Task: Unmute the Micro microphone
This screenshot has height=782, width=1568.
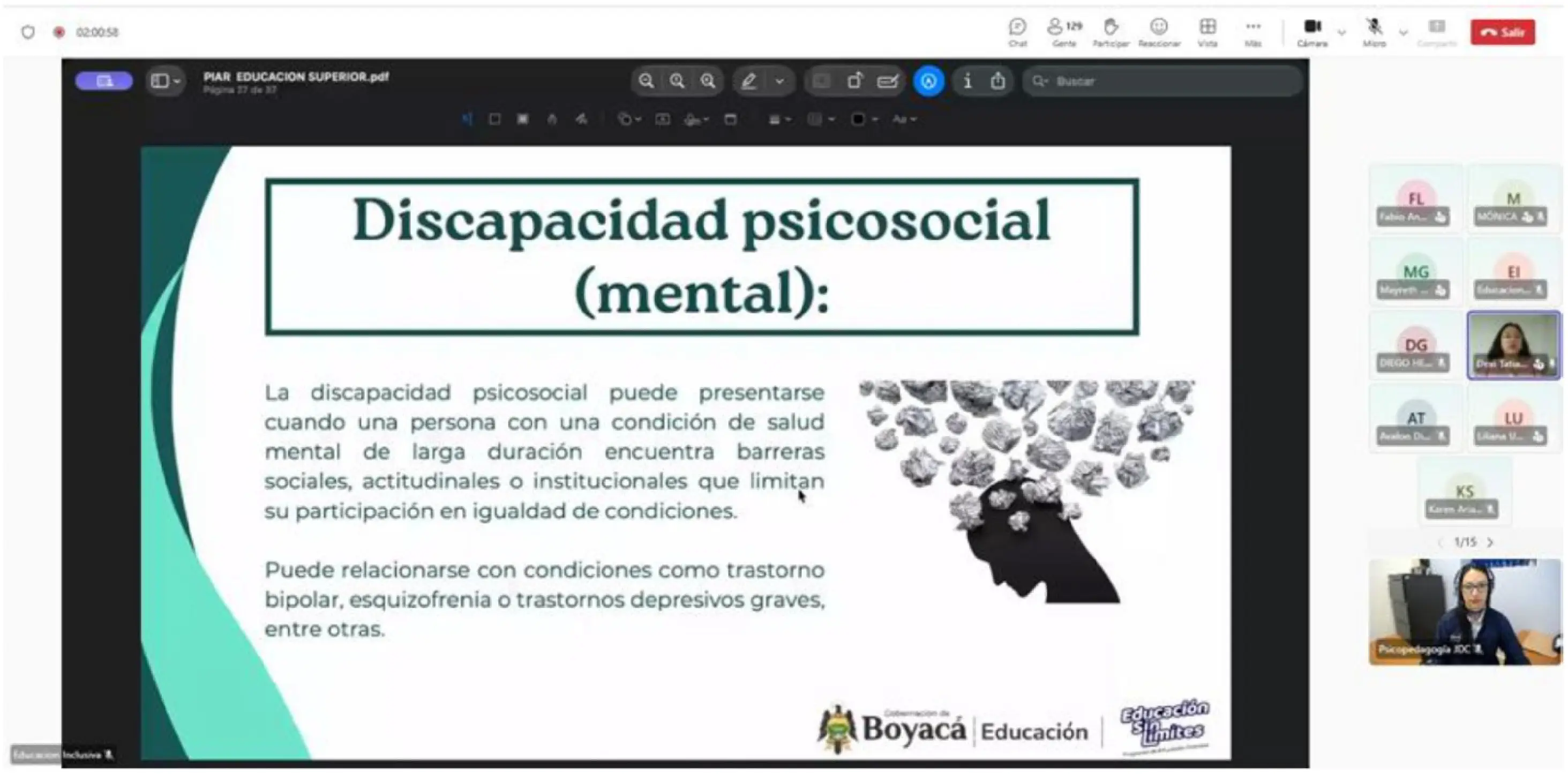Action: [x=1374, y=32]
